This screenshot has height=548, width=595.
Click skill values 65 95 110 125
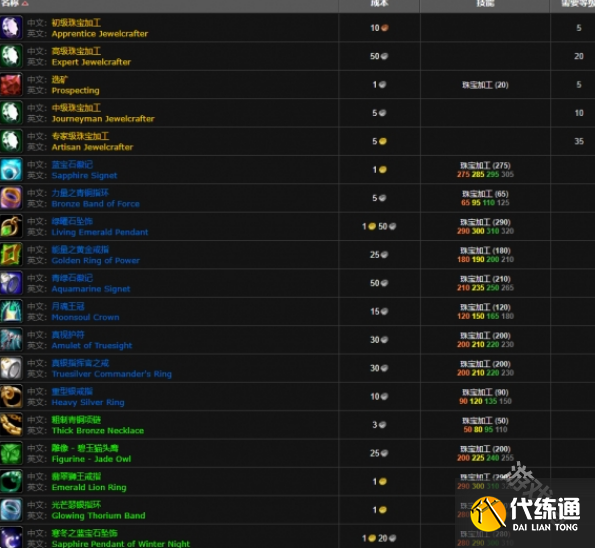(485, 203)
